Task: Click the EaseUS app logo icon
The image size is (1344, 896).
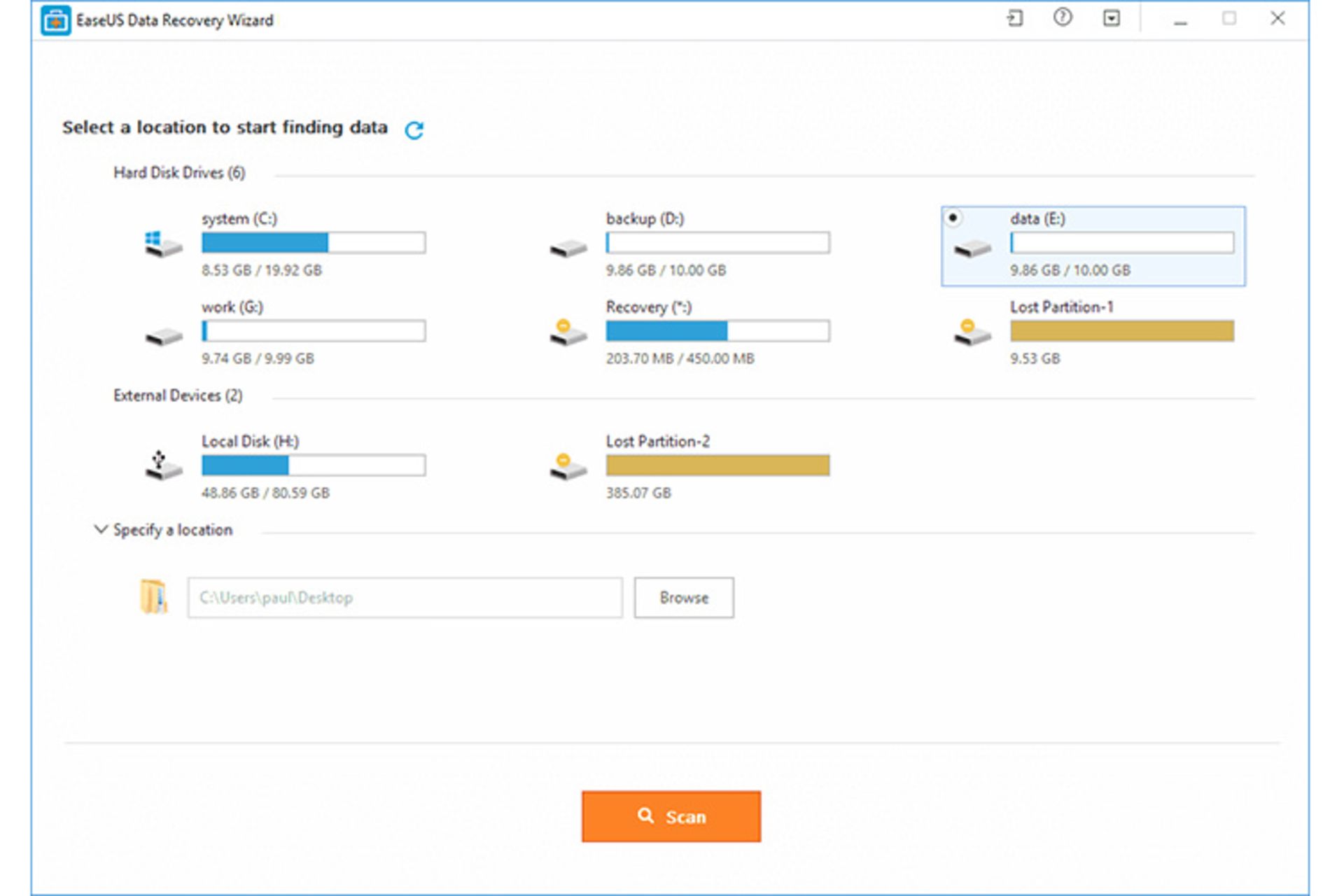Action: [55, 20]
